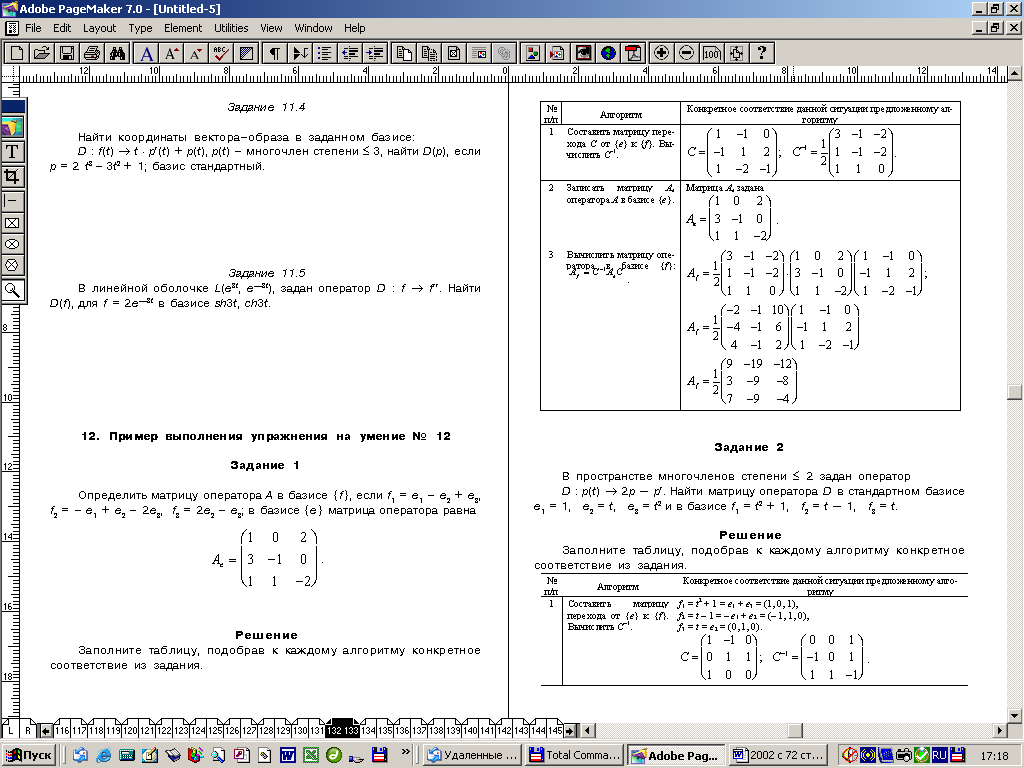Click the New document toolbar icon

17,53
